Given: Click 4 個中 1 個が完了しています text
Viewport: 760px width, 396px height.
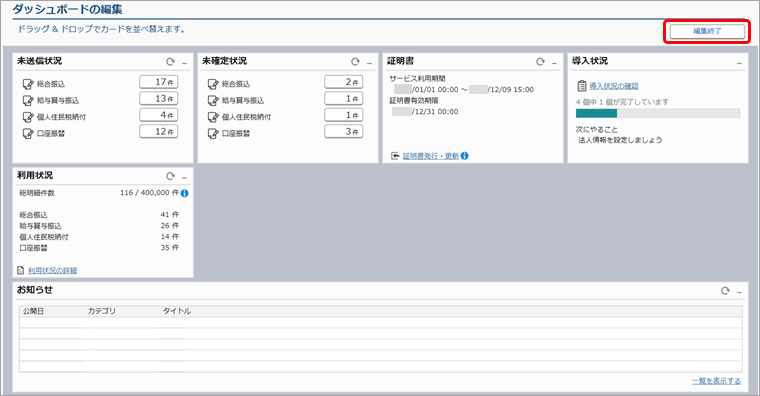Looking at the screenshot, I should 622,102.
